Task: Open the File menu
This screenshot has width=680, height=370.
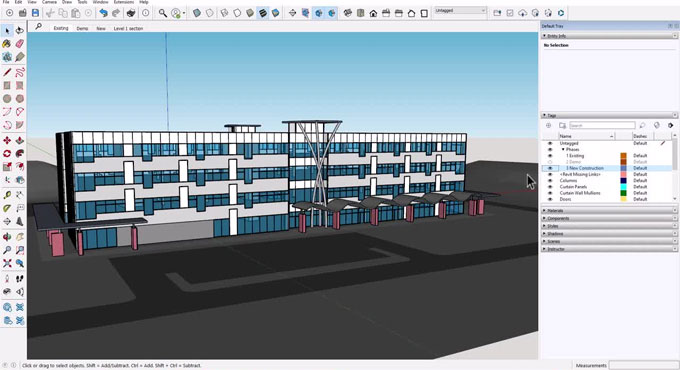Action: (6, 2)
